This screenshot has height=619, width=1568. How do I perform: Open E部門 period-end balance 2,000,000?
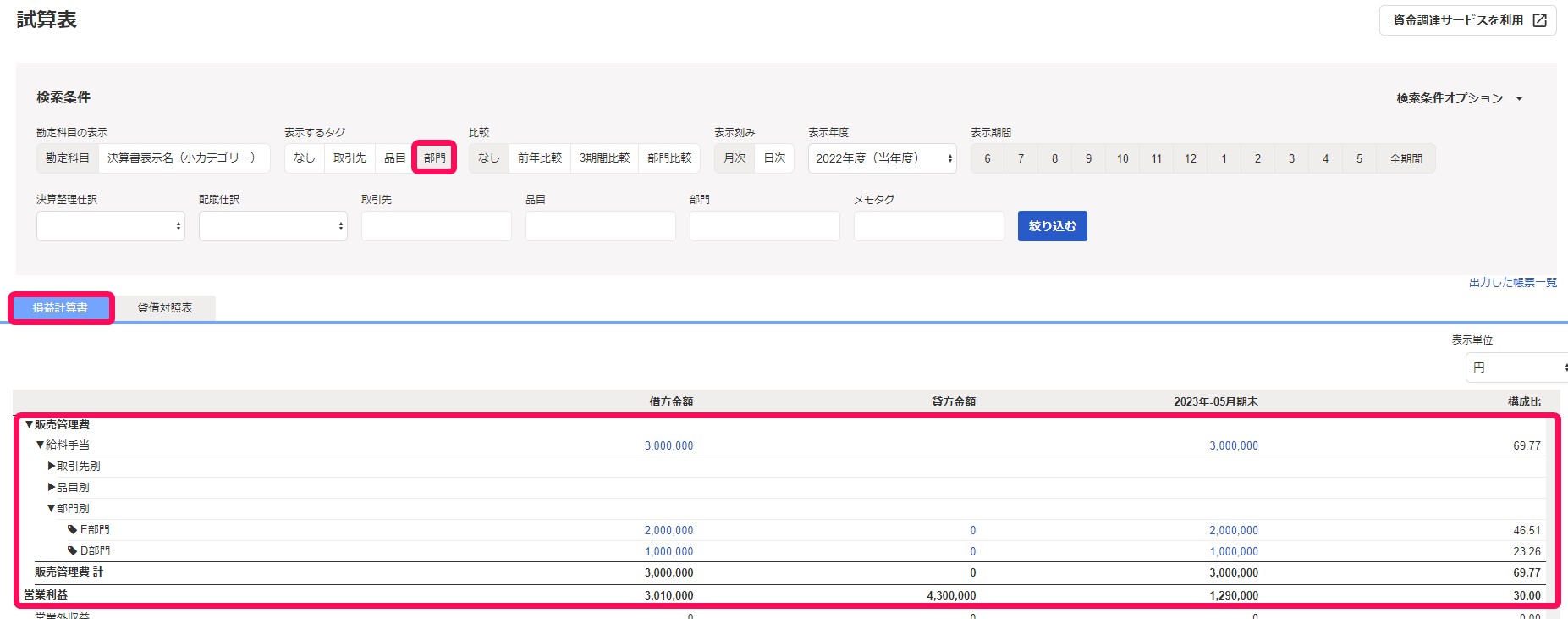click(x=1234, y=530)
